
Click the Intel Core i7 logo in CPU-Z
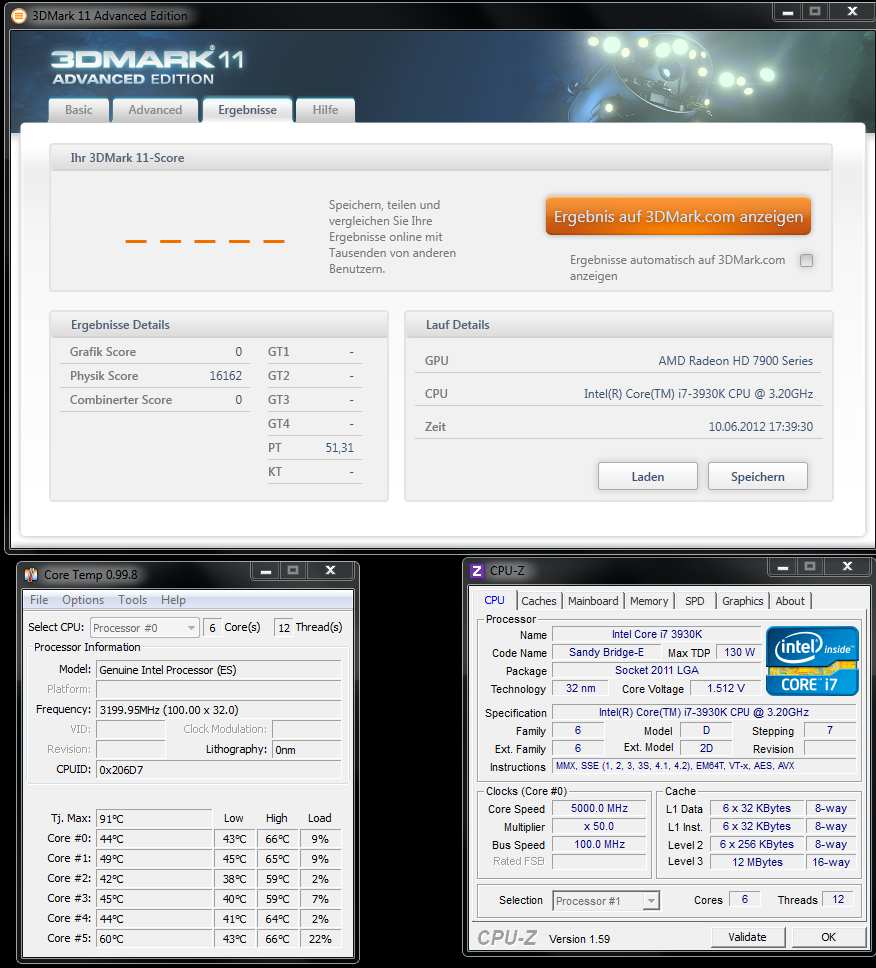coord(812,661)
